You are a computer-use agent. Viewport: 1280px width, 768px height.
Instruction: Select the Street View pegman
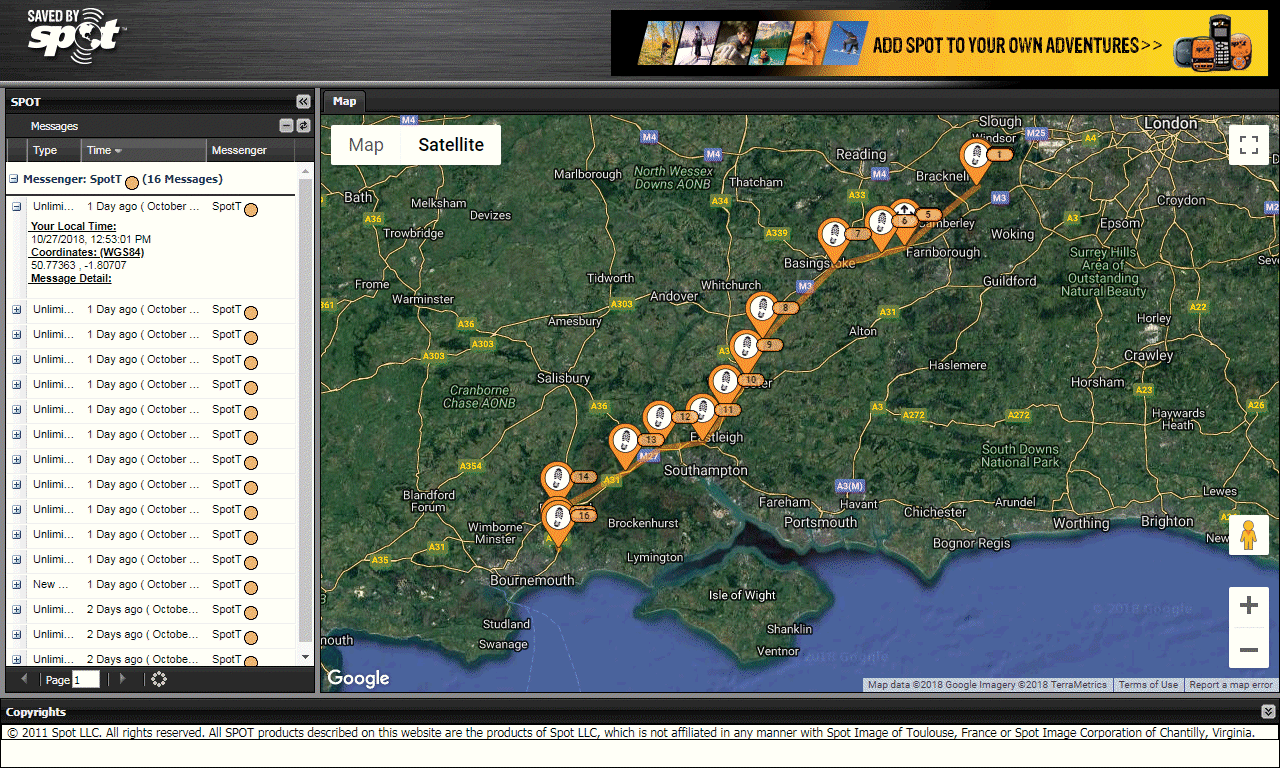1248,535
